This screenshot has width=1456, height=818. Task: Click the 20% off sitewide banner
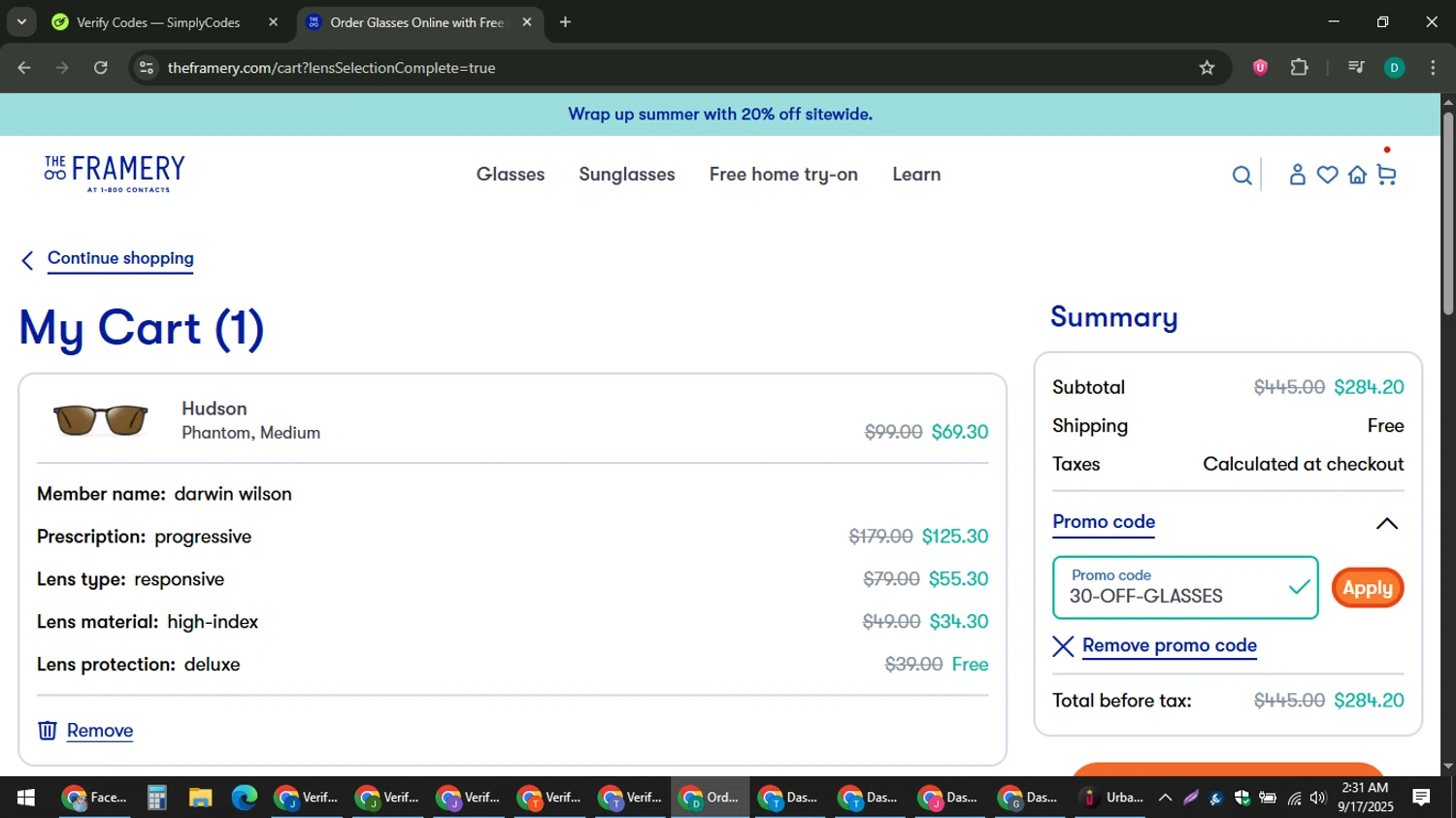720,115
